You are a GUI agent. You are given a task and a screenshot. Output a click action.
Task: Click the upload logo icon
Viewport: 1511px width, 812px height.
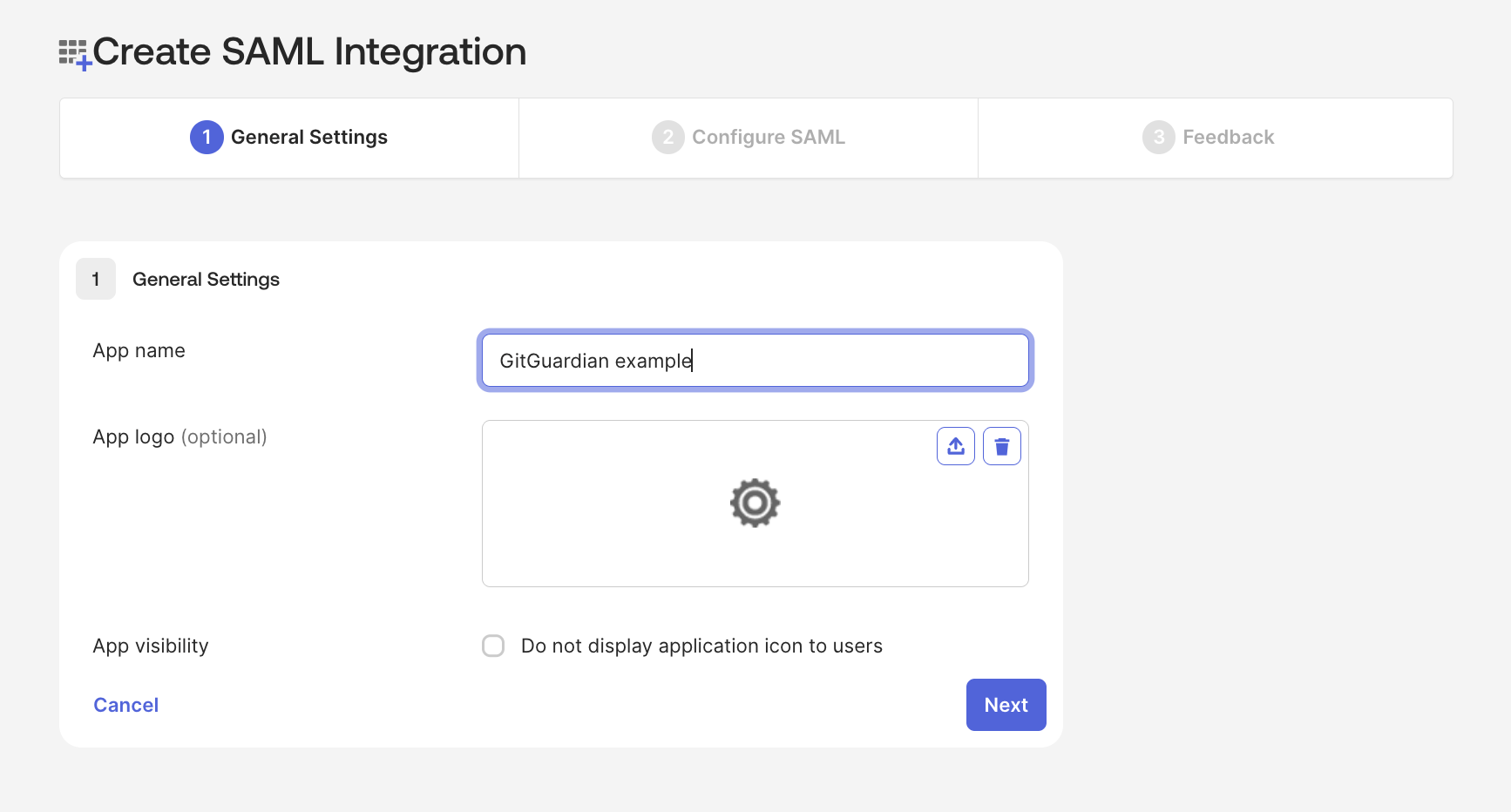(956, 446)
